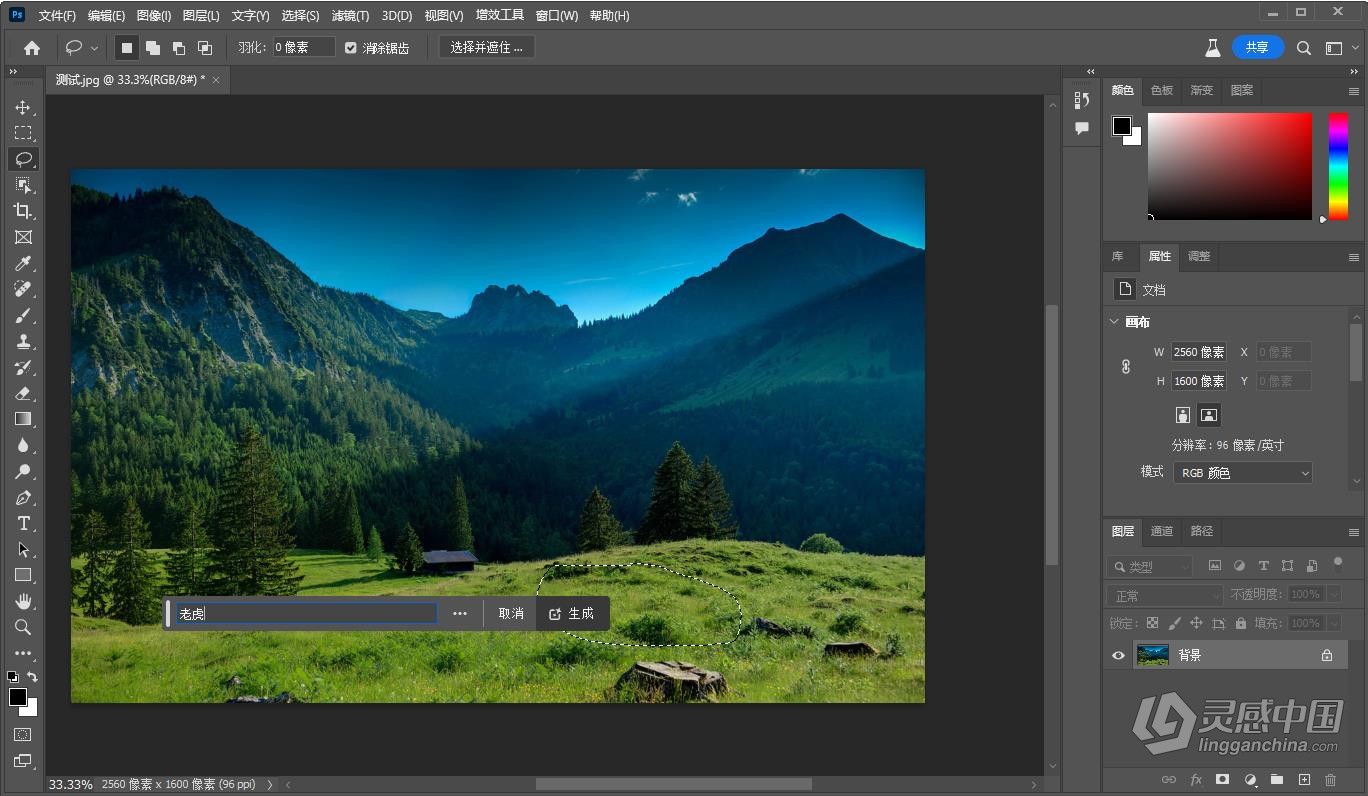1368x796 pixels.
Task: Create new fill or adjustment layer
Action: pos(1250,779)
